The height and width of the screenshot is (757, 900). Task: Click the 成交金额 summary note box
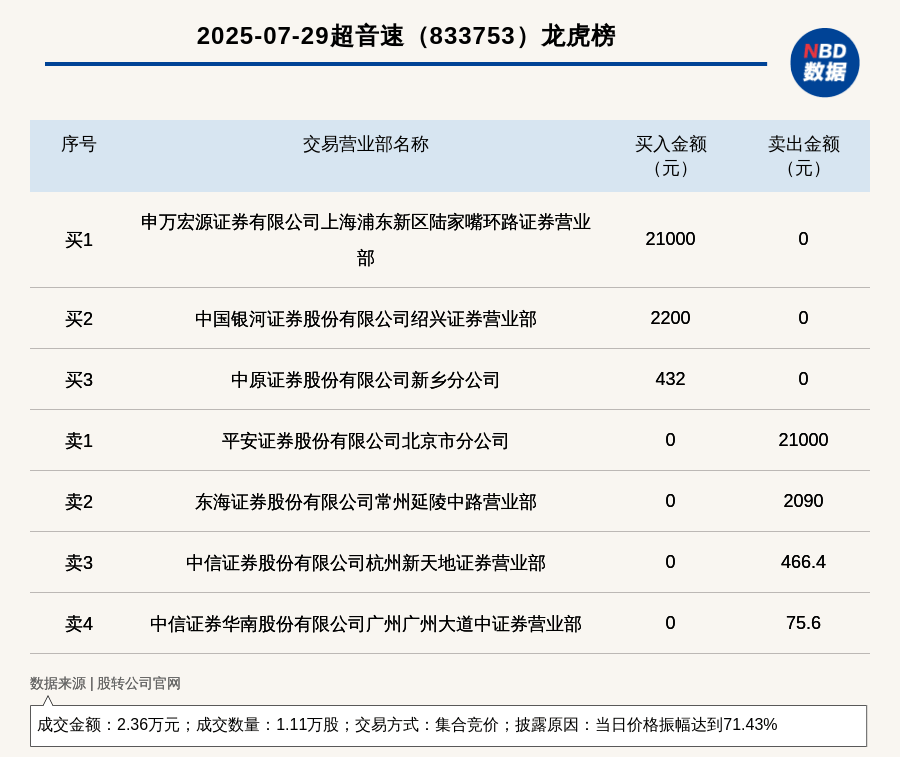(448, 725)
